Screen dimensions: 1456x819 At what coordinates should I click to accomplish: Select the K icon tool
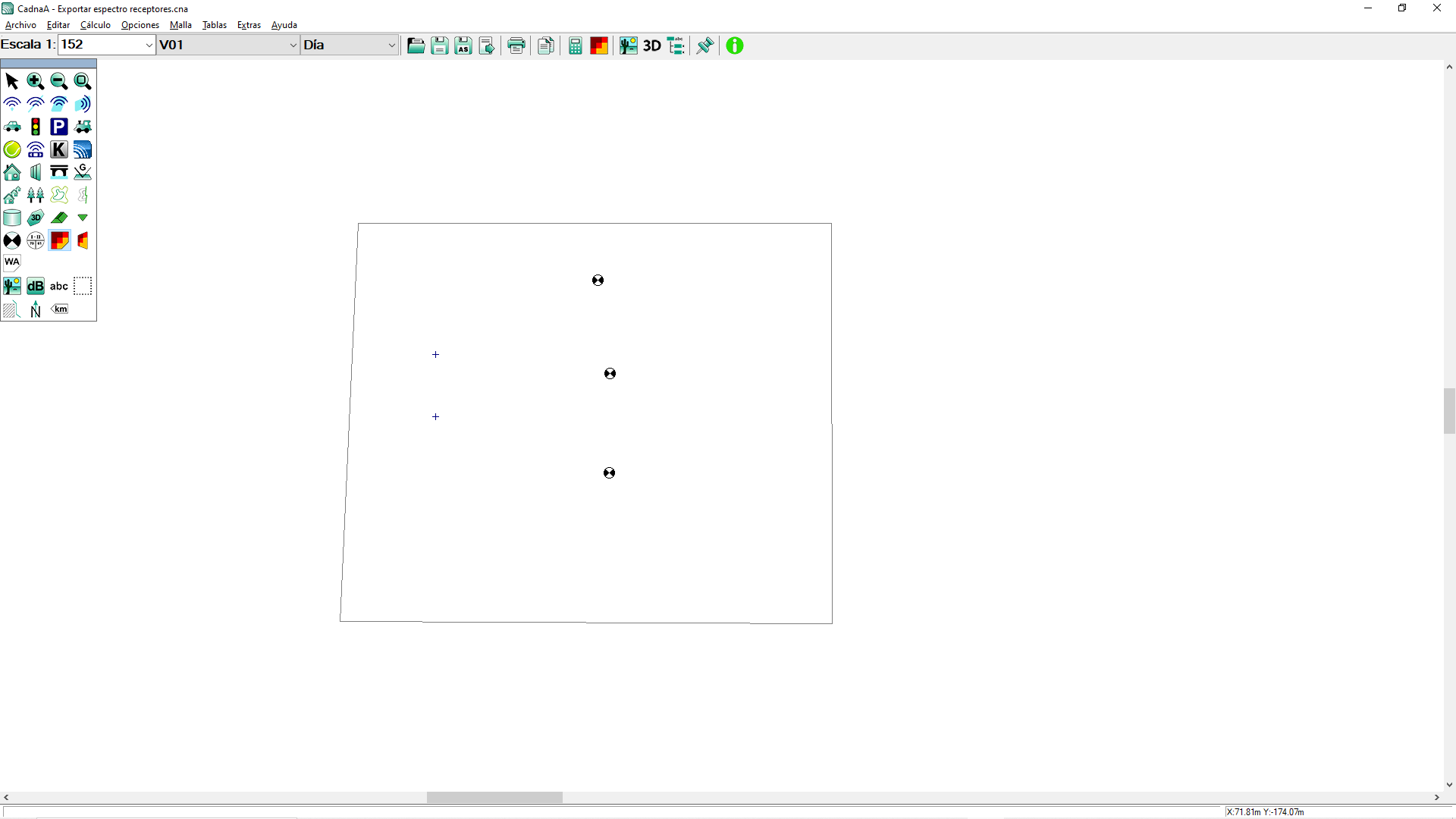pos(59,149)
